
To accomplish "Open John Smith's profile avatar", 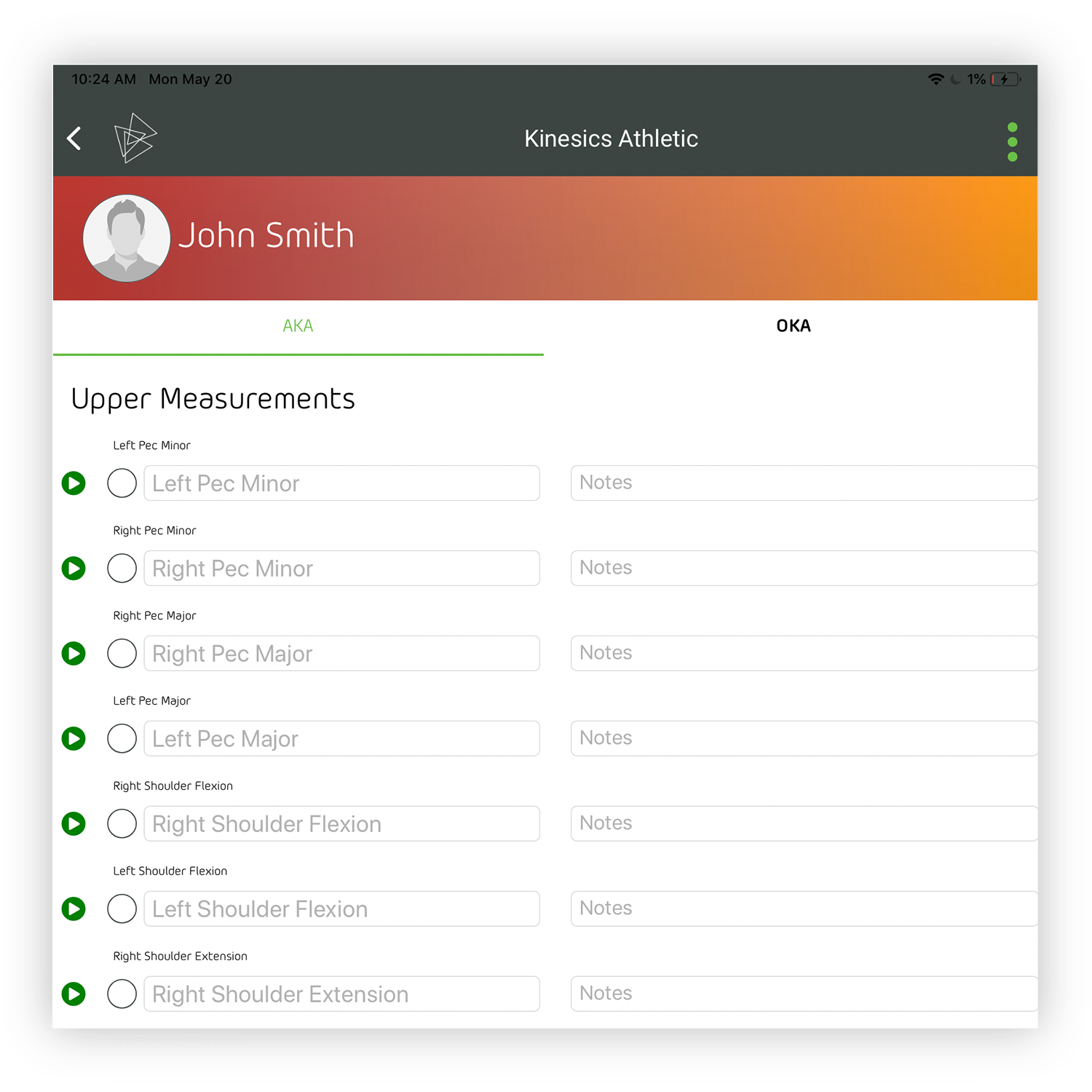I will 127,238.
